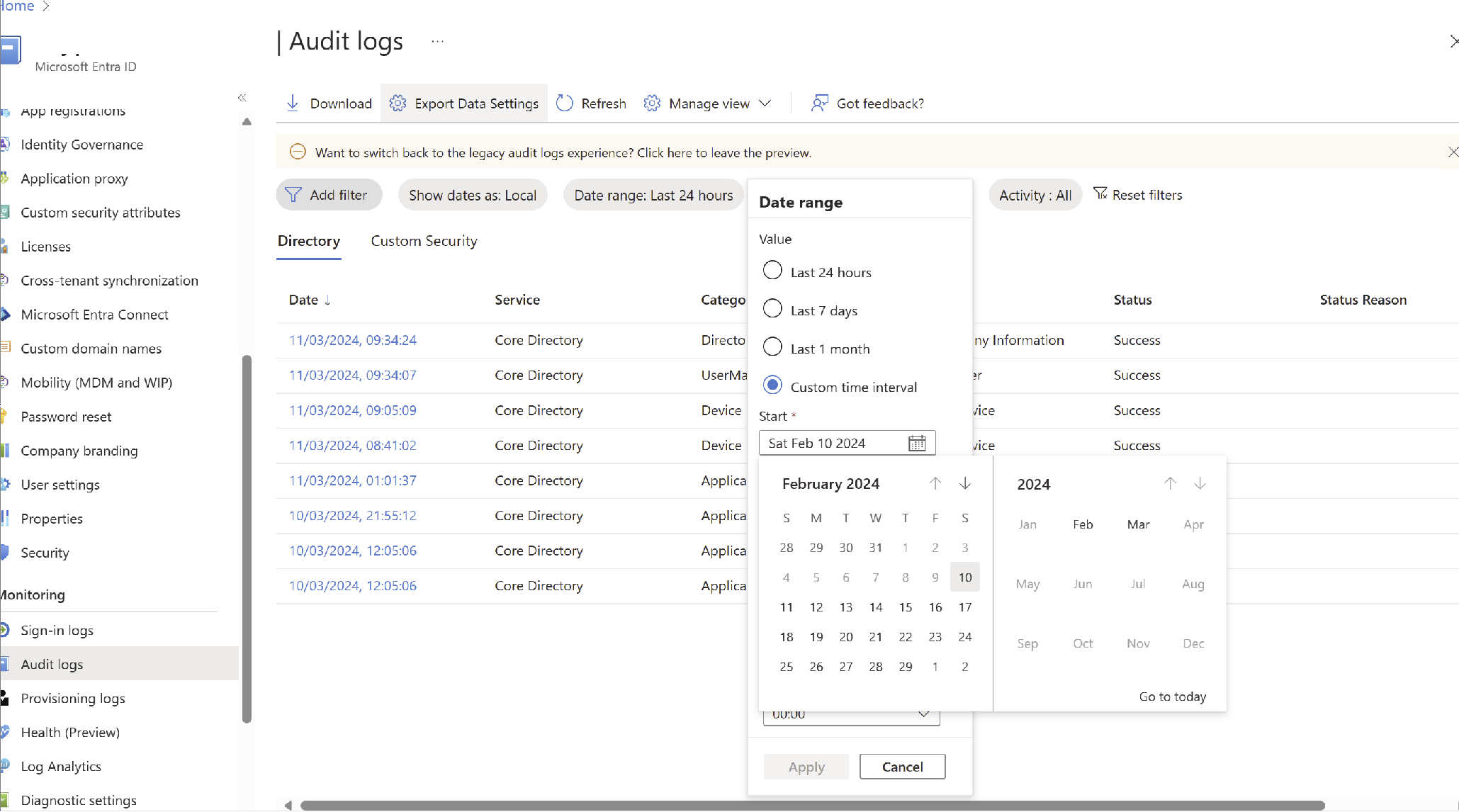Open Activity : All filter pill

click(1035, 195)
